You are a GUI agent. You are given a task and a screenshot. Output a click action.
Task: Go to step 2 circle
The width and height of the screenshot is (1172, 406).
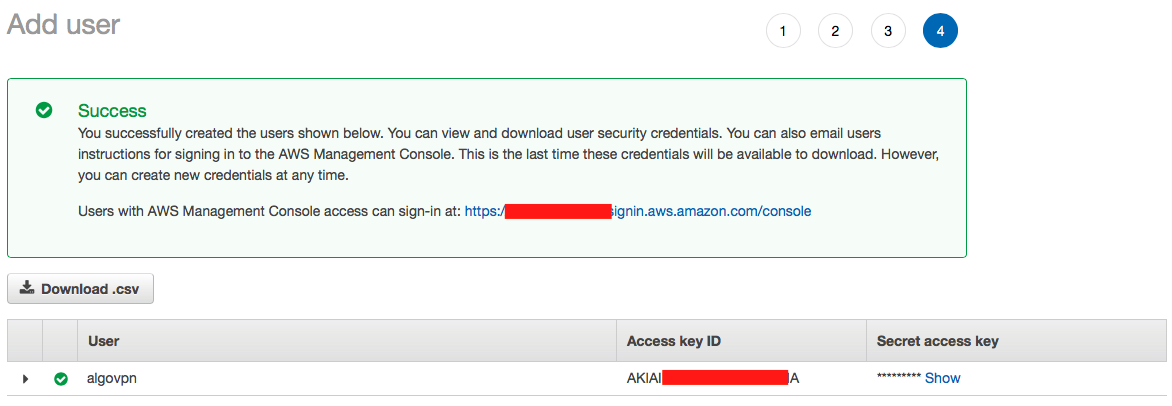(x=836, y=31)
